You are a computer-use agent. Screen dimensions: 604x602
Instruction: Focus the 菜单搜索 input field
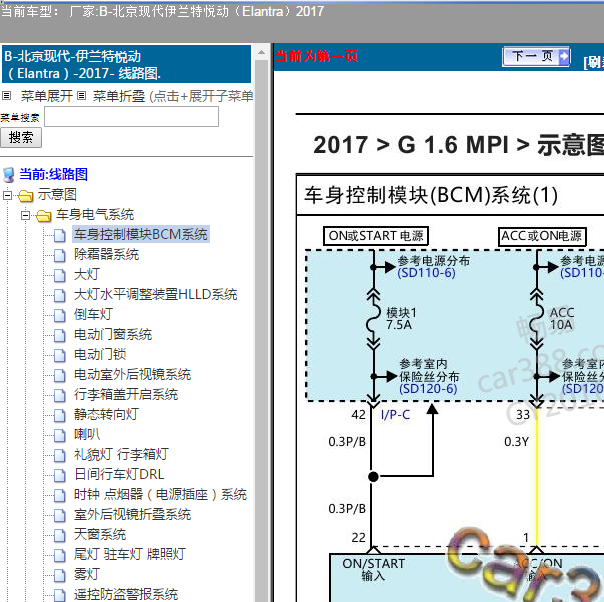(131, 116)
